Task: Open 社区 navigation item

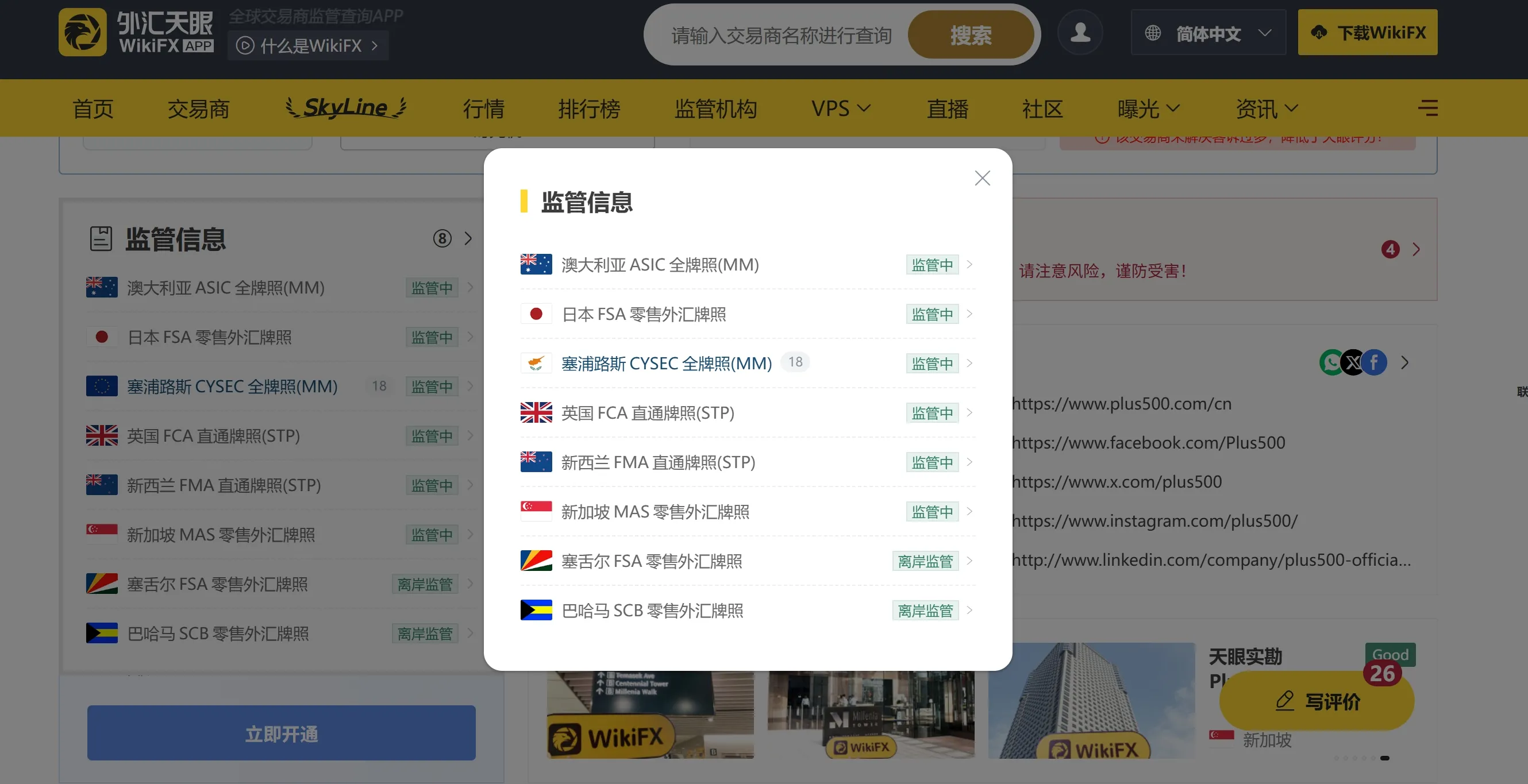Action: 1043,109
